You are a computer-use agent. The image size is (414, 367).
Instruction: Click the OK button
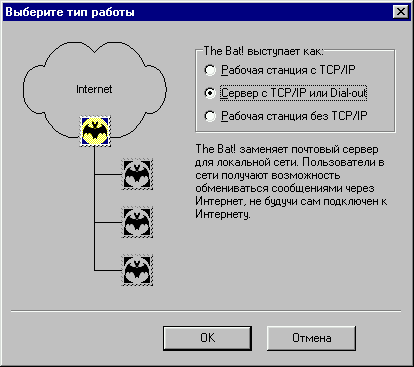click(x=207, y=338)
